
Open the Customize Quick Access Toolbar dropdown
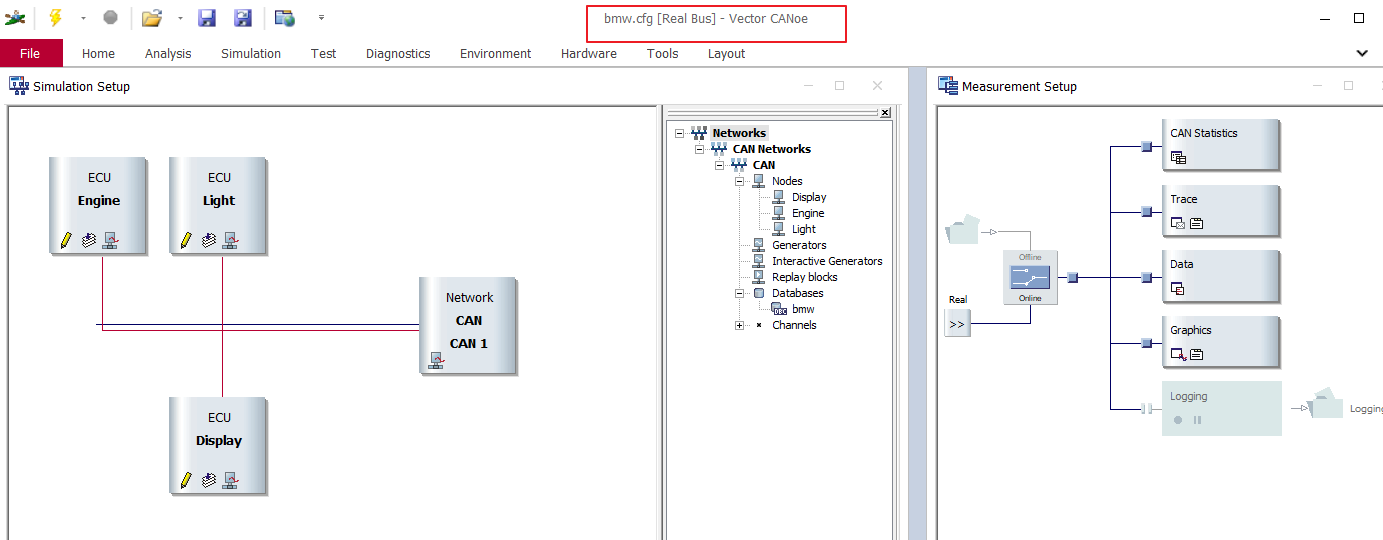[x=321, y=17]
